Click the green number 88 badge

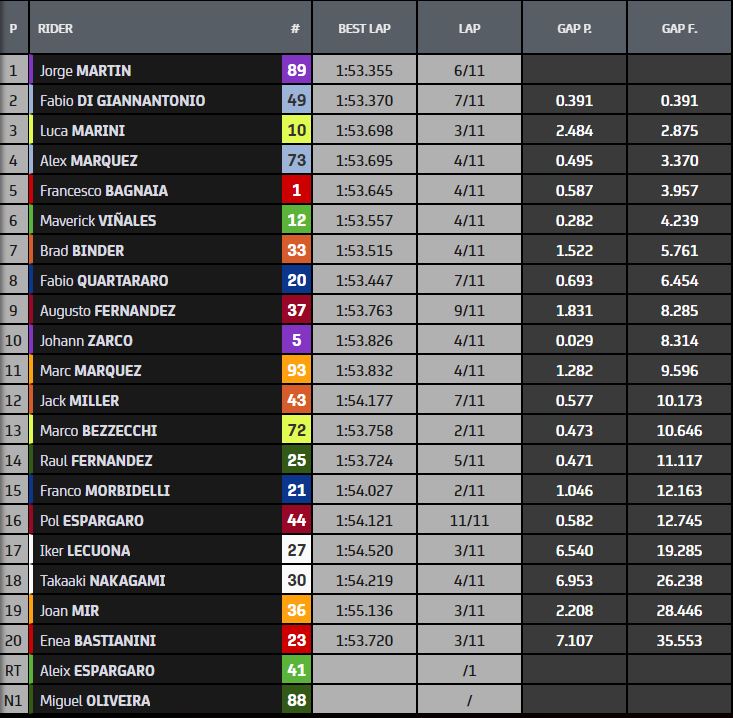click(x=296, y=701)
